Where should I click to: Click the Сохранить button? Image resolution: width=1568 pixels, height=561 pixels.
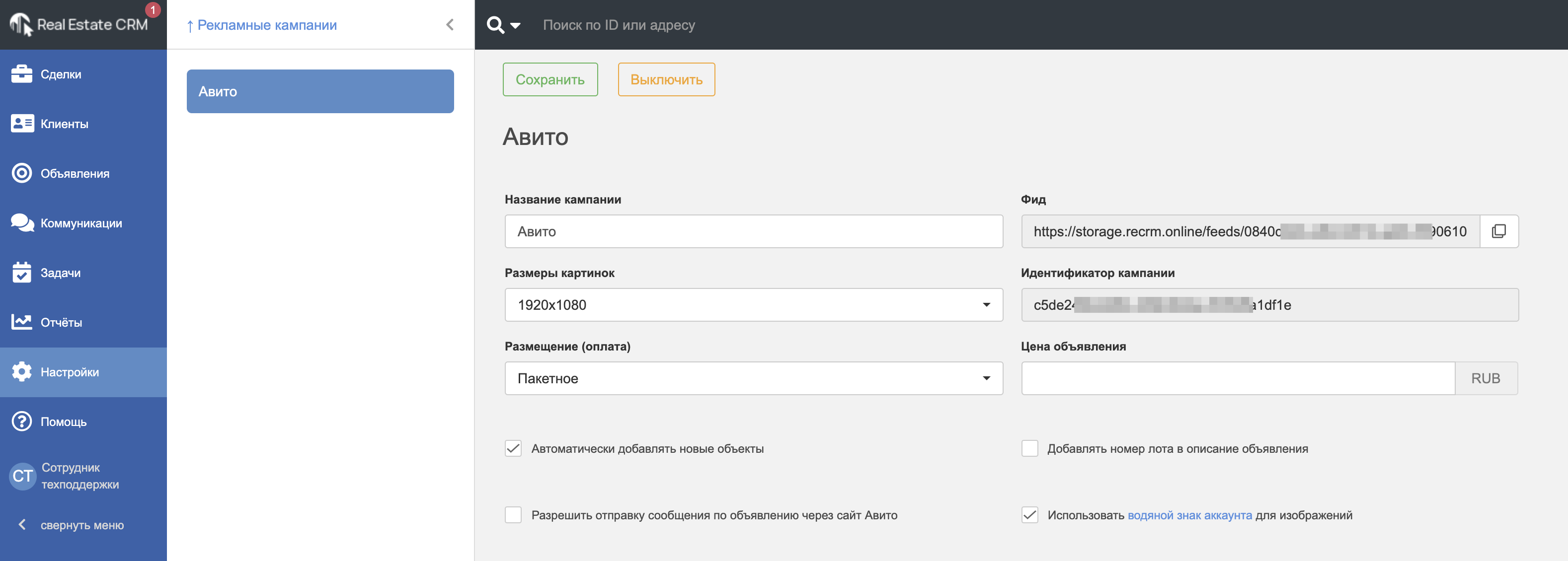pyautogui.click(x=550, y=79)
